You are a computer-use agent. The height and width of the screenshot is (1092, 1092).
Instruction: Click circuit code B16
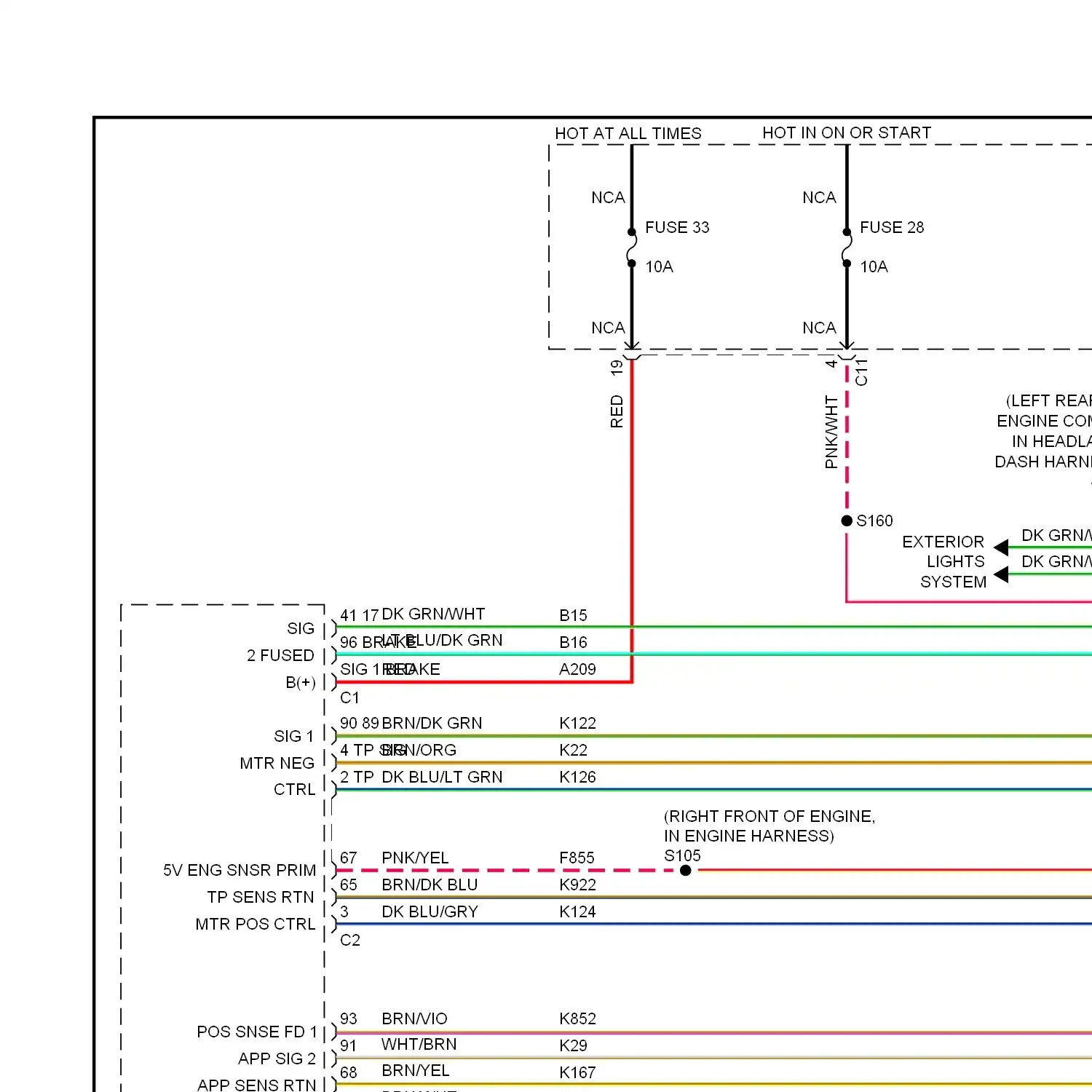pyautogui.click(x=573, y=642)
